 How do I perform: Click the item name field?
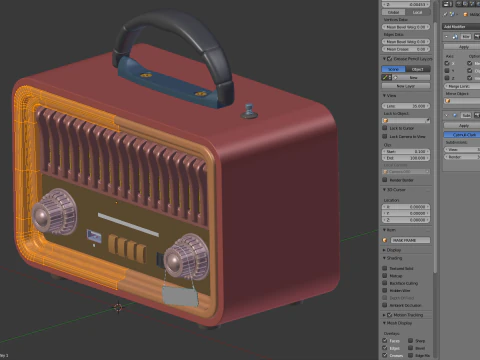(x=410, y=240)
